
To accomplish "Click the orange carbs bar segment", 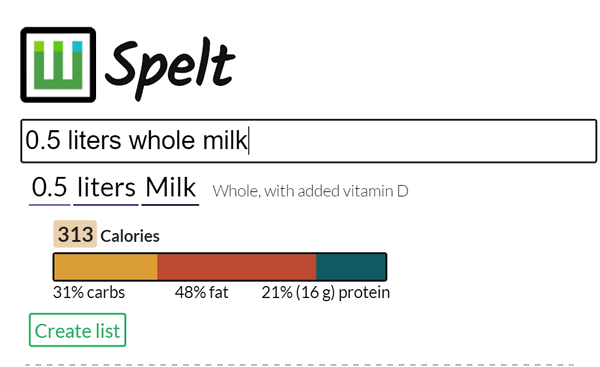I will coord(106,267).
